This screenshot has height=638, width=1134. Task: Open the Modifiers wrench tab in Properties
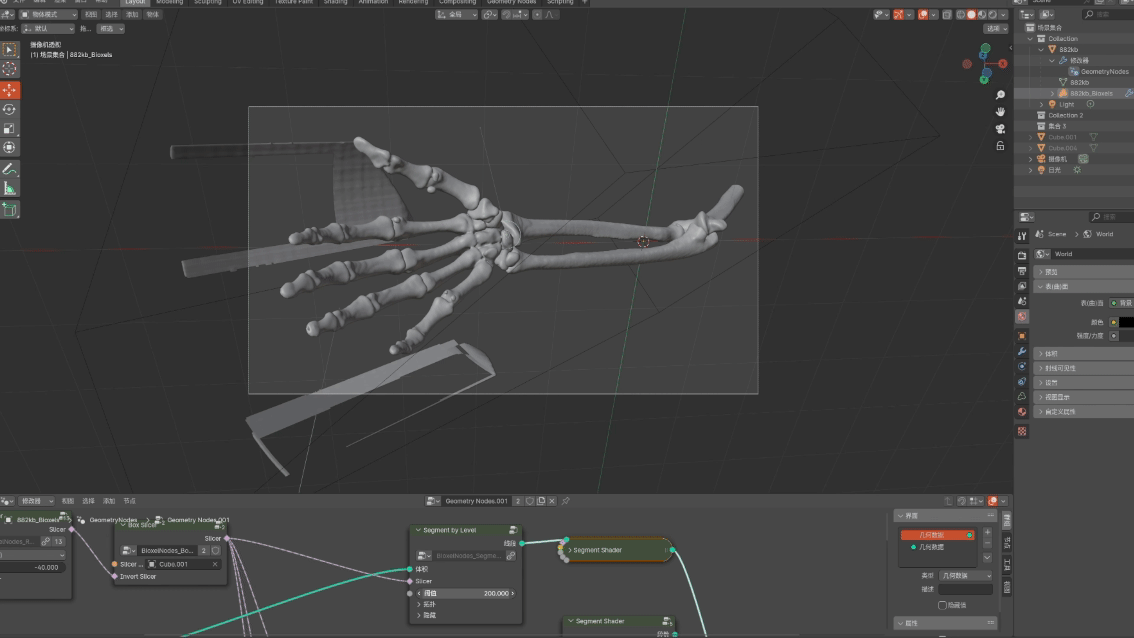pyautogui.click(x=1022, y=351)
